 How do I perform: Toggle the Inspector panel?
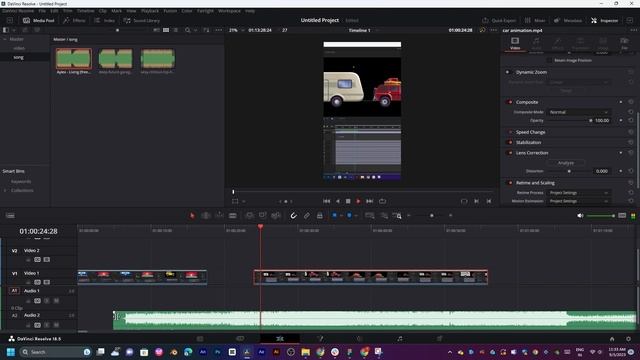pos(605,20)
